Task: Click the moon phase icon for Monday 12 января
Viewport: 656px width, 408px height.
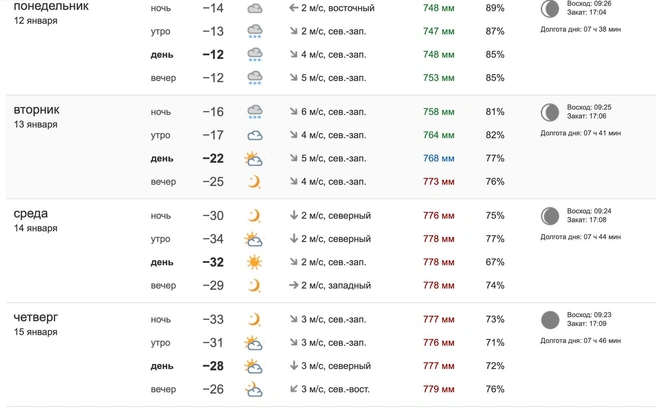Action: point(550,9)
